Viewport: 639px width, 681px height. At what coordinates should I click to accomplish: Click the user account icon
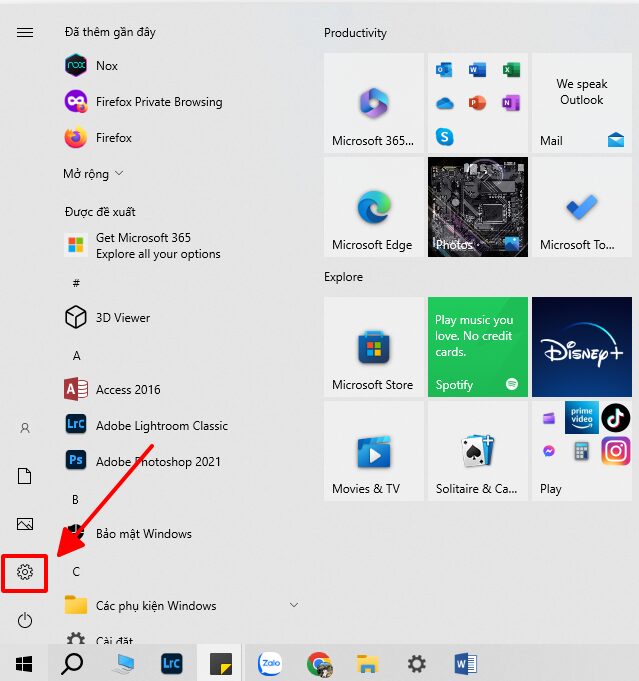25,428
